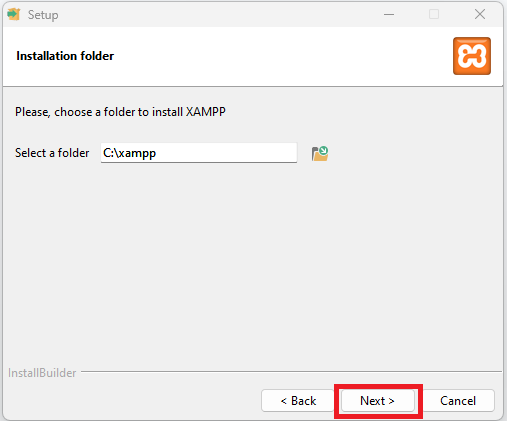
Task: Click the greyed-out maximize button
Action: coord(434,14)
